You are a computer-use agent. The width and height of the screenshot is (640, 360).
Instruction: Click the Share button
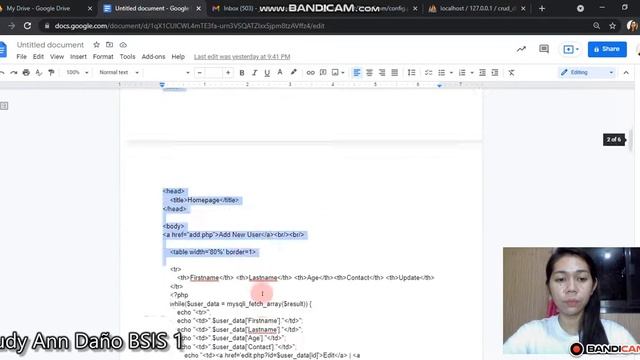tap(607, 49)
